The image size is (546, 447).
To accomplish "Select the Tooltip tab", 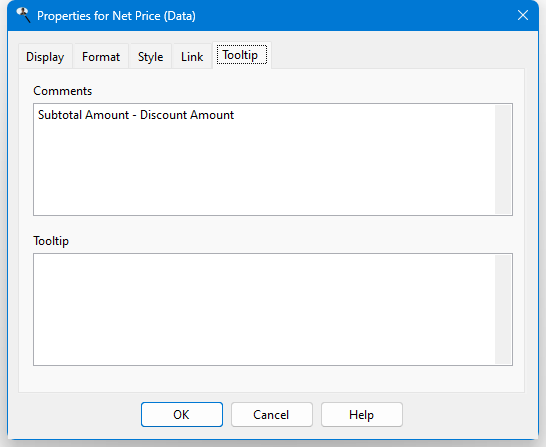I will (x=242, y=55).
